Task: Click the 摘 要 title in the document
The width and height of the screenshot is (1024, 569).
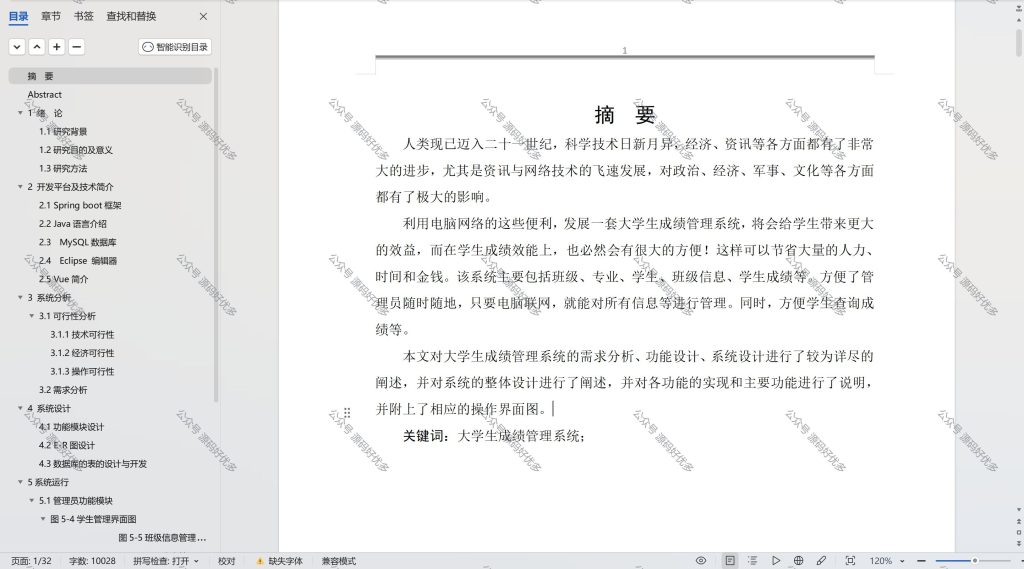Action: (624, 115)
